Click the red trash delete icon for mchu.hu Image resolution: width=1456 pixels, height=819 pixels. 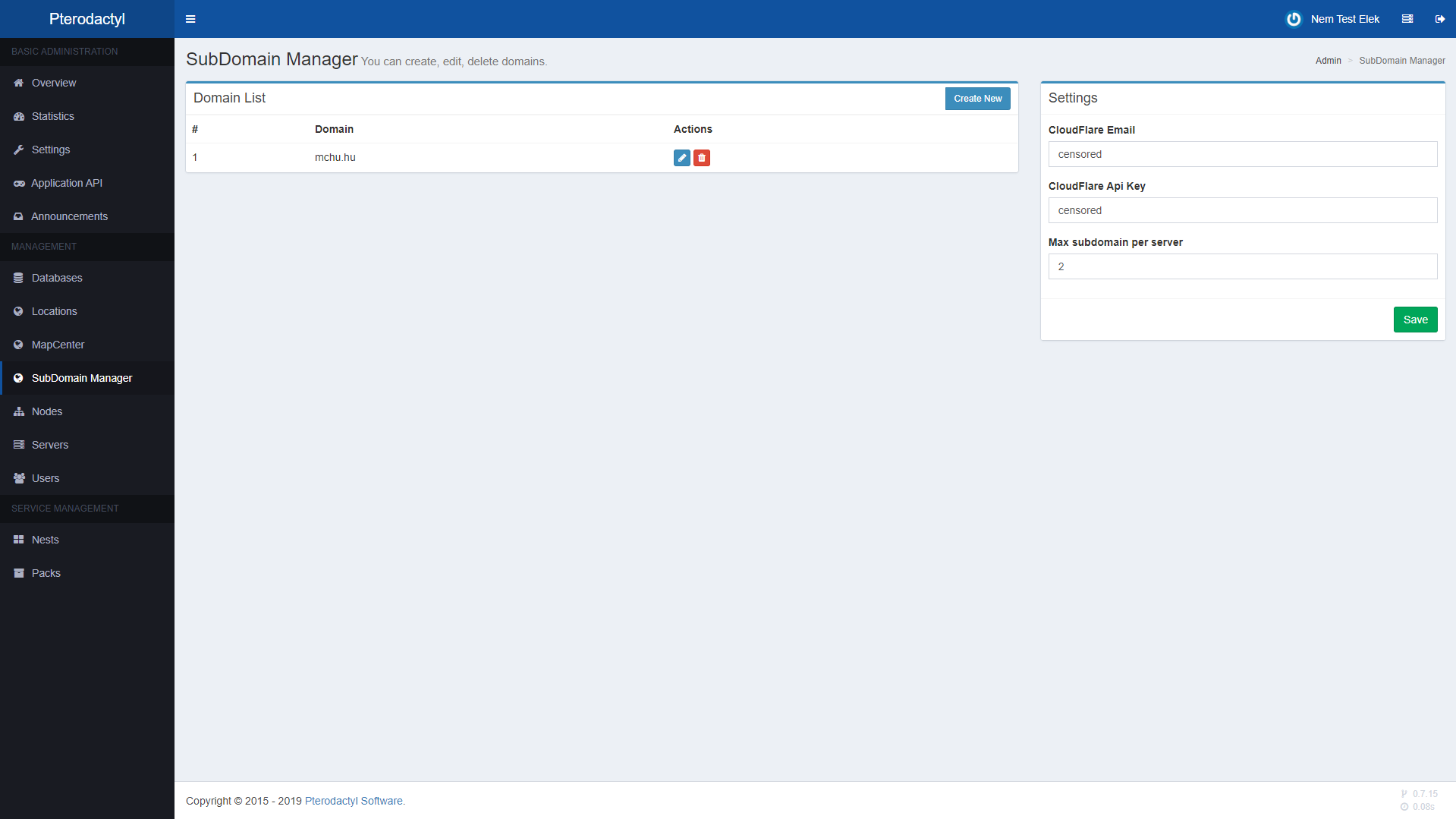[x=702, y=158]
